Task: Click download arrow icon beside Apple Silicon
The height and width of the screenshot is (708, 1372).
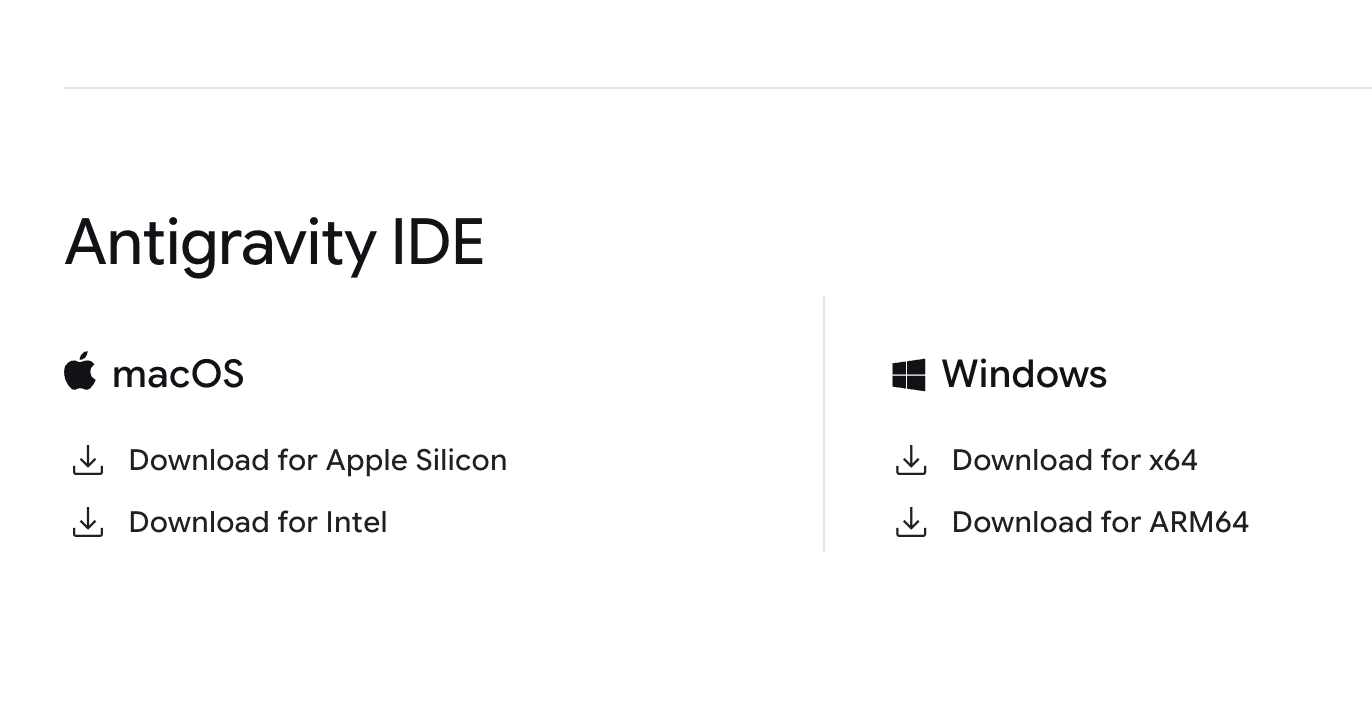Action: click(88, 460)
